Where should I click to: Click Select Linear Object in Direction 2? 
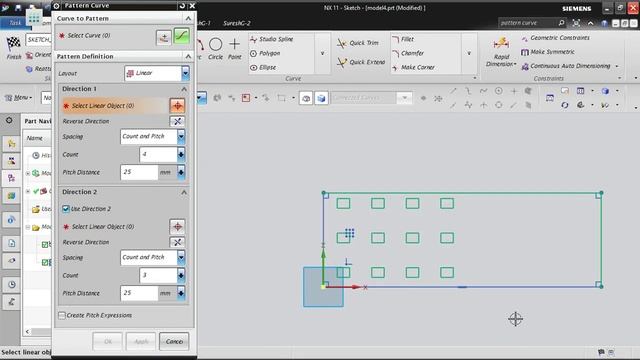point(114,227)
